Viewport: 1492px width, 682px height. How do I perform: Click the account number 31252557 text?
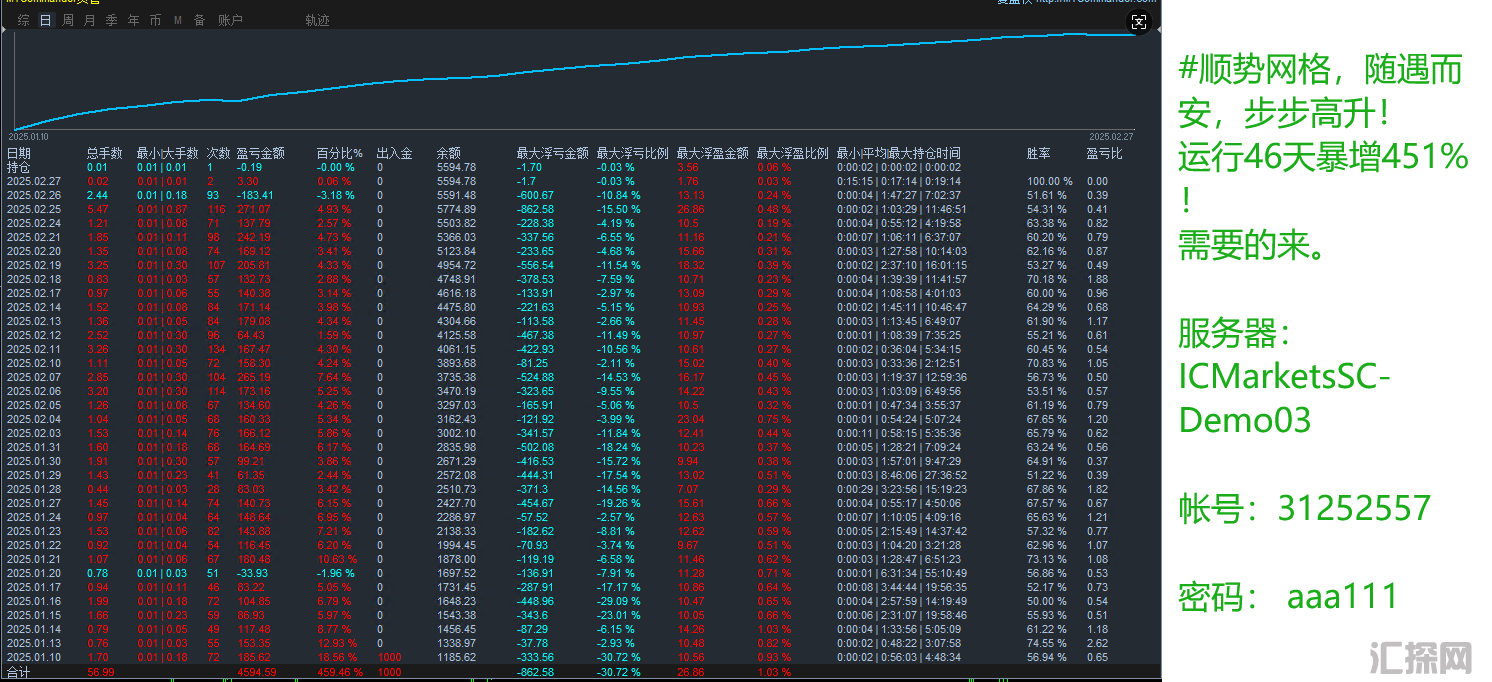click(x=1354, y=508)
